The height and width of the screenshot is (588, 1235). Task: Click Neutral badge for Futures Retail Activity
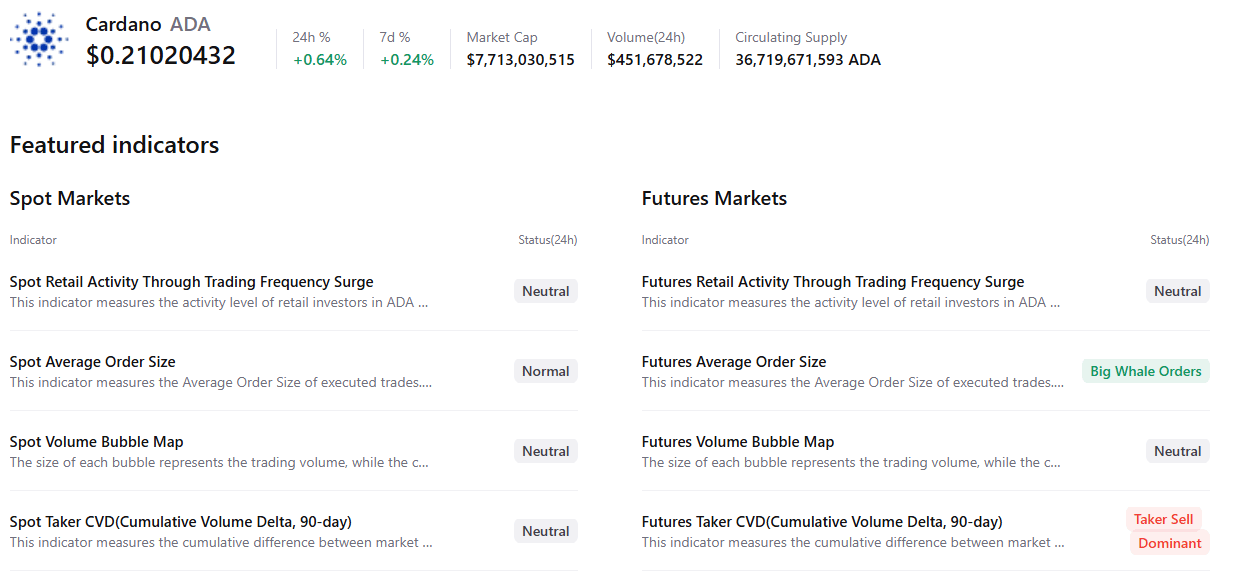pos(1178,291)
